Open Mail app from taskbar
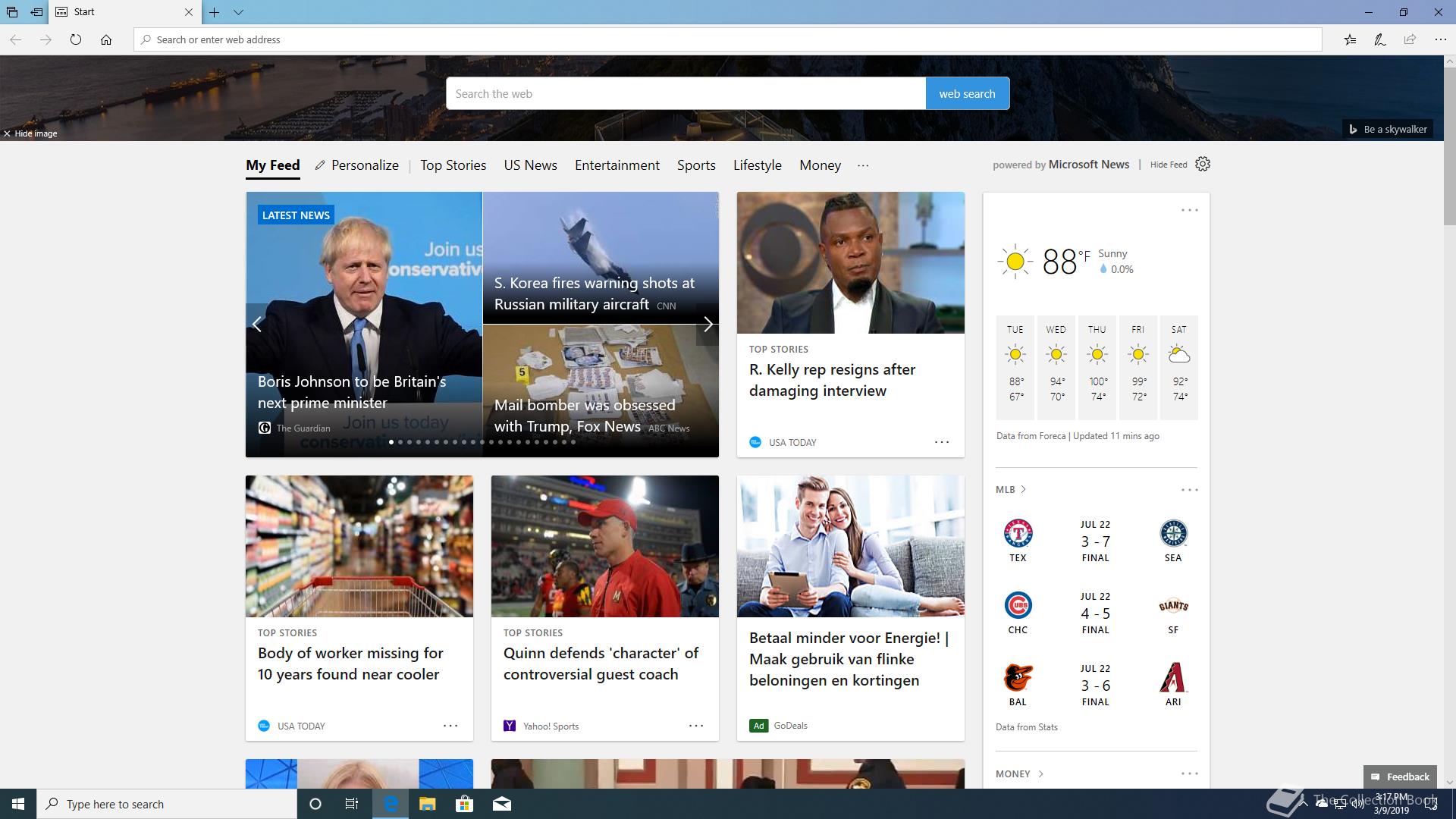Image resolution: width=1456 pixels, height=819 pixels. (501, 804)
